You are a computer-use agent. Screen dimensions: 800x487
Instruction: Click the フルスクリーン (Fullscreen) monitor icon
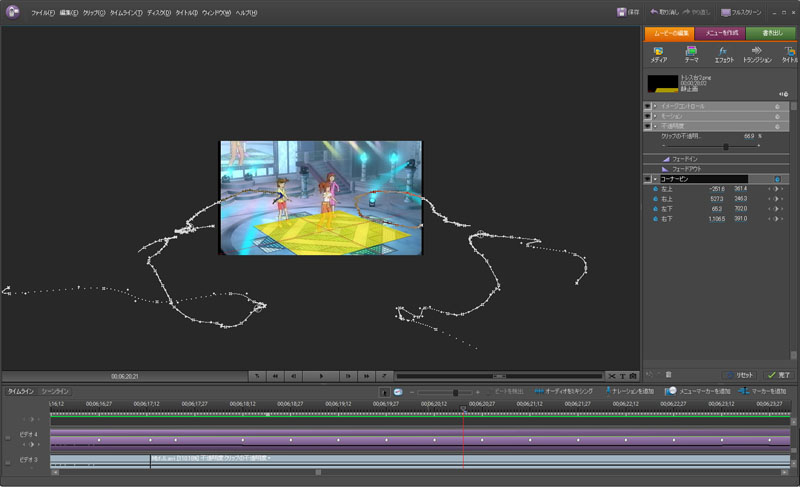(x=726, y=12)
